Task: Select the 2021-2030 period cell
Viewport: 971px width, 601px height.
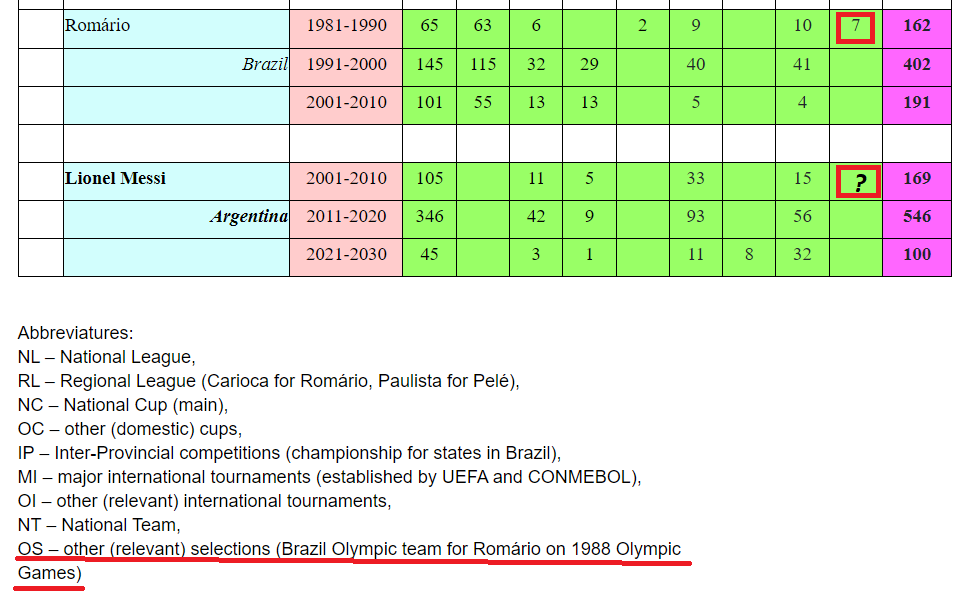Action: click(346, 257)
